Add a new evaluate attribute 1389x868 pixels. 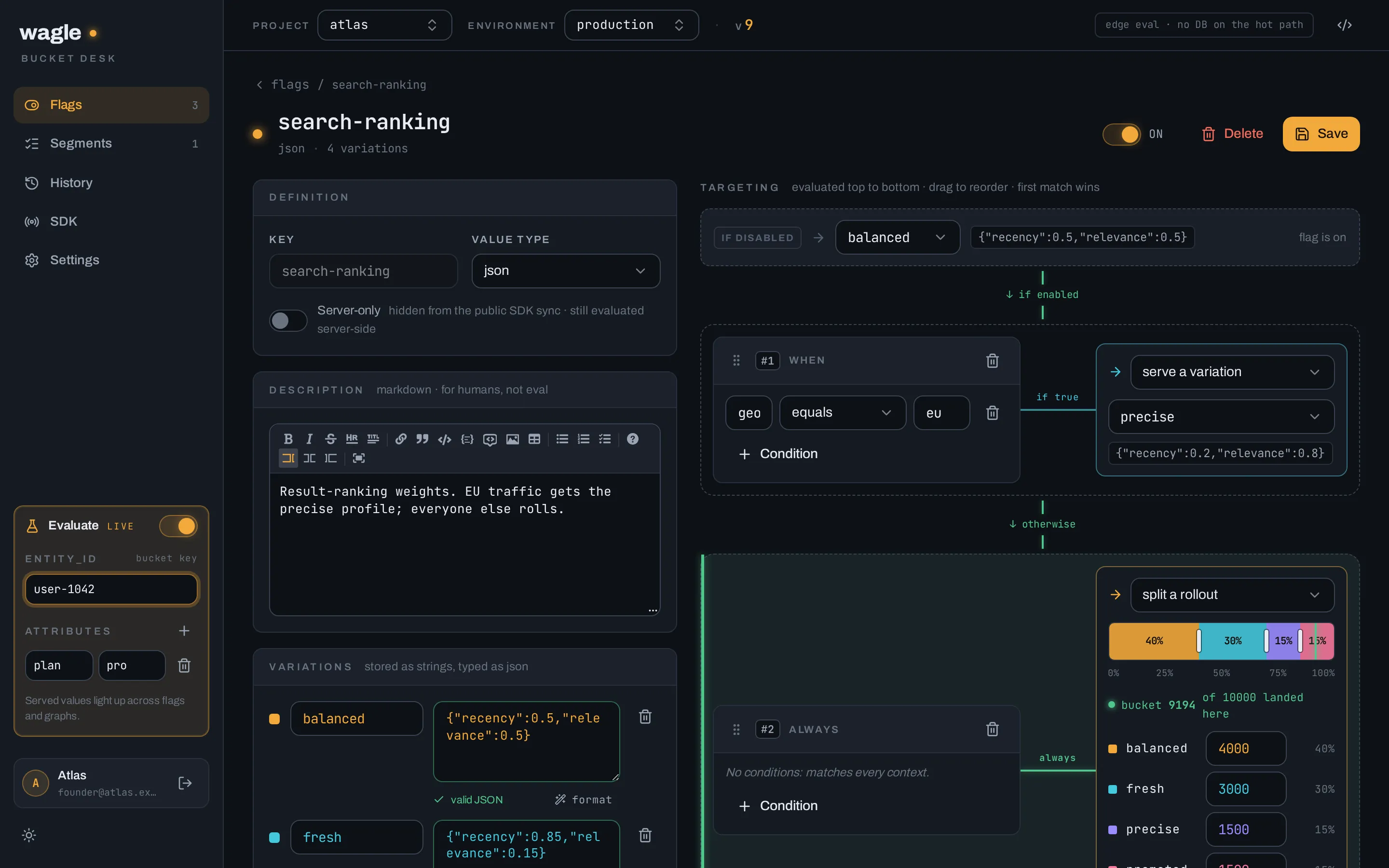pyautogui.click(x=184, y=631)
